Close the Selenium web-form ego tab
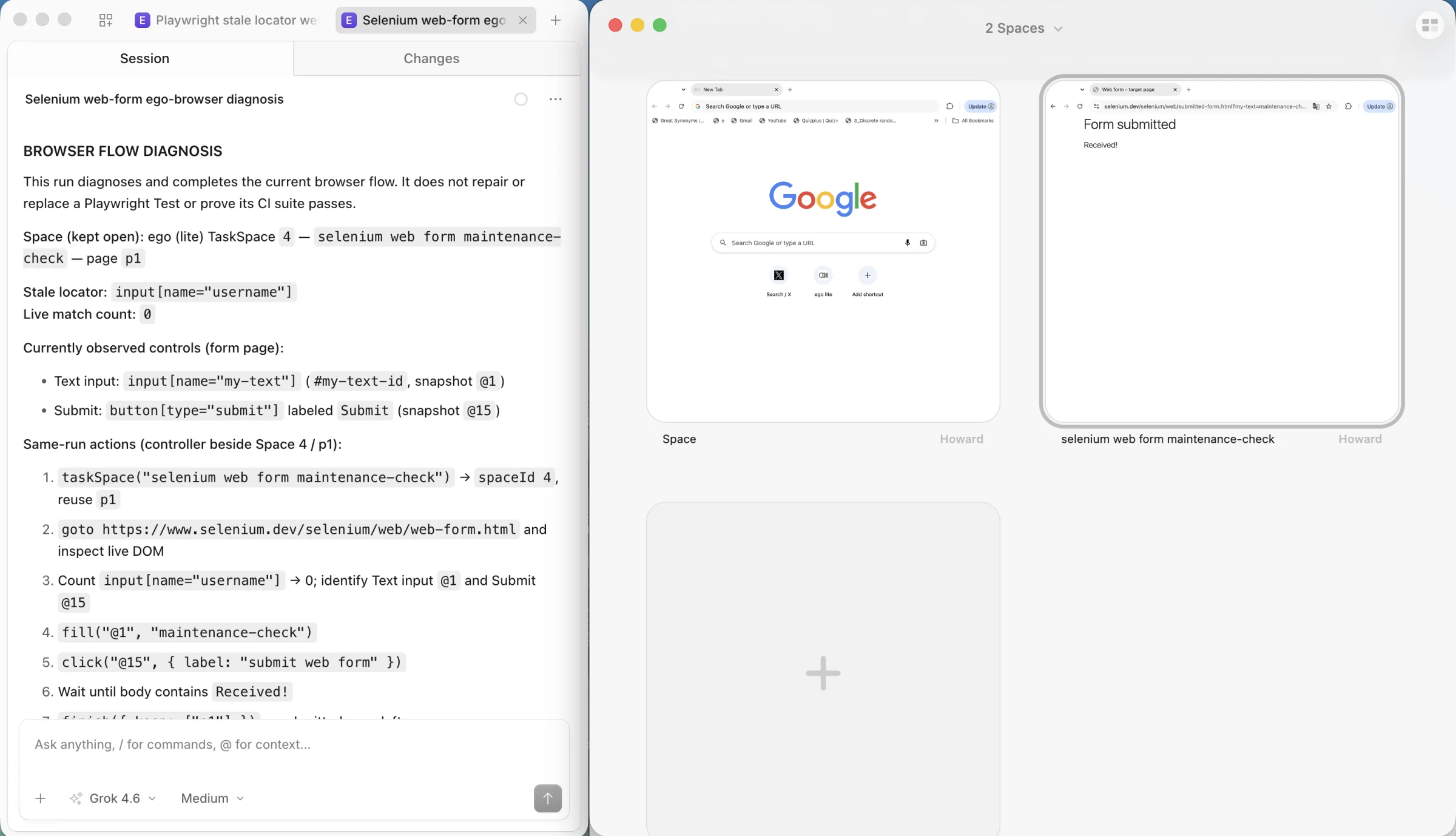The width and height of the screenshot is (1456, 836). tap(522, 20)
